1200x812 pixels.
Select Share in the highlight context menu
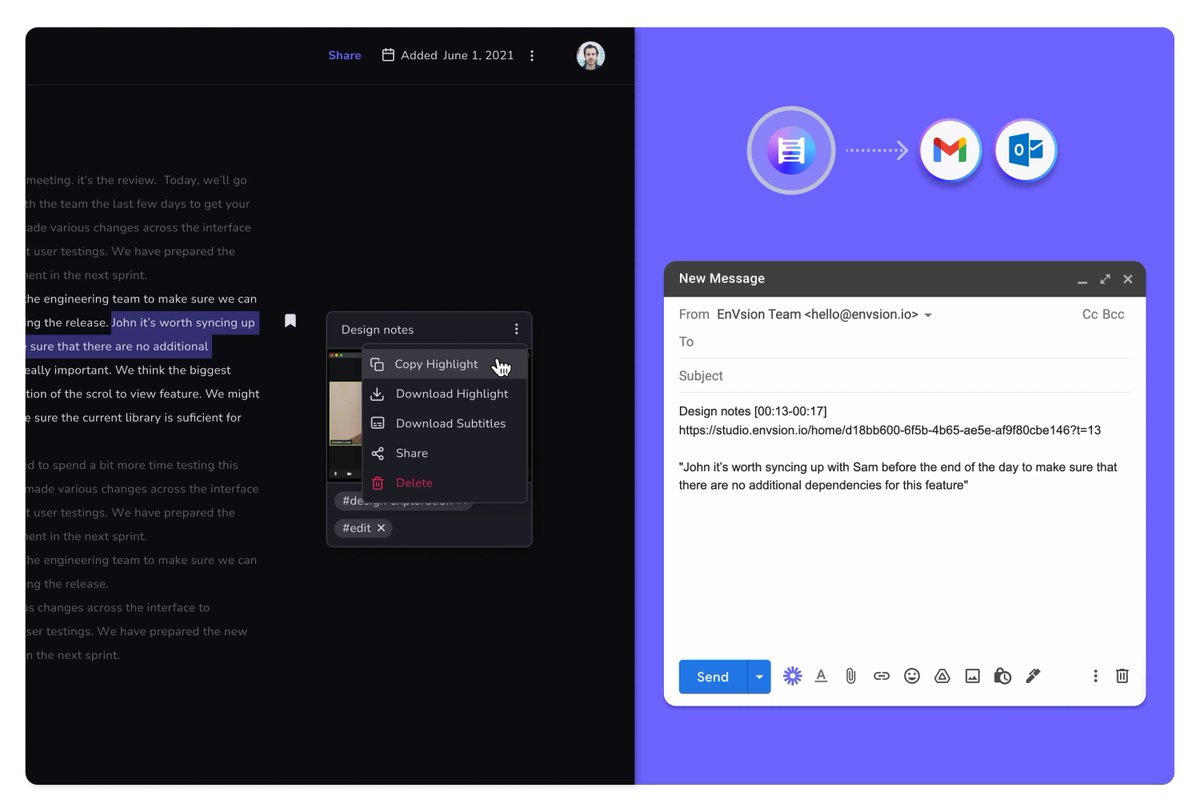click(444, 453)
